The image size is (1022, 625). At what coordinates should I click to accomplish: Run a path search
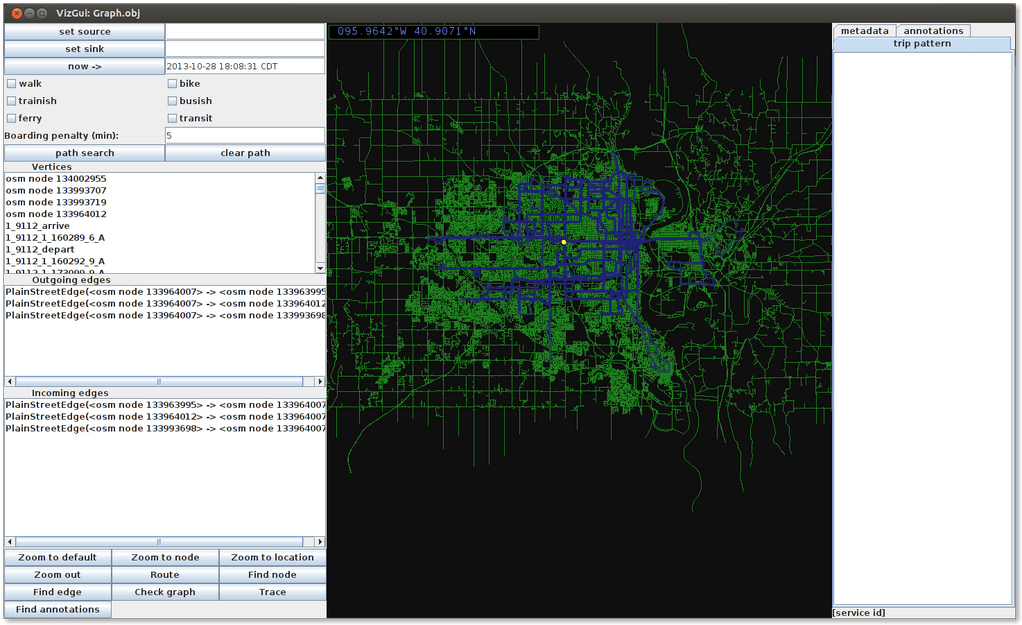[x=84, y=152]
